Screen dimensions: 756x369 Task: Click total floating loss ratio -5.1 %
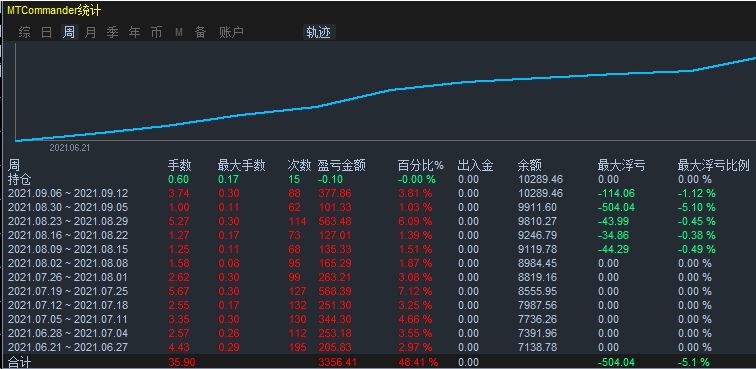(x=694, y=362)
